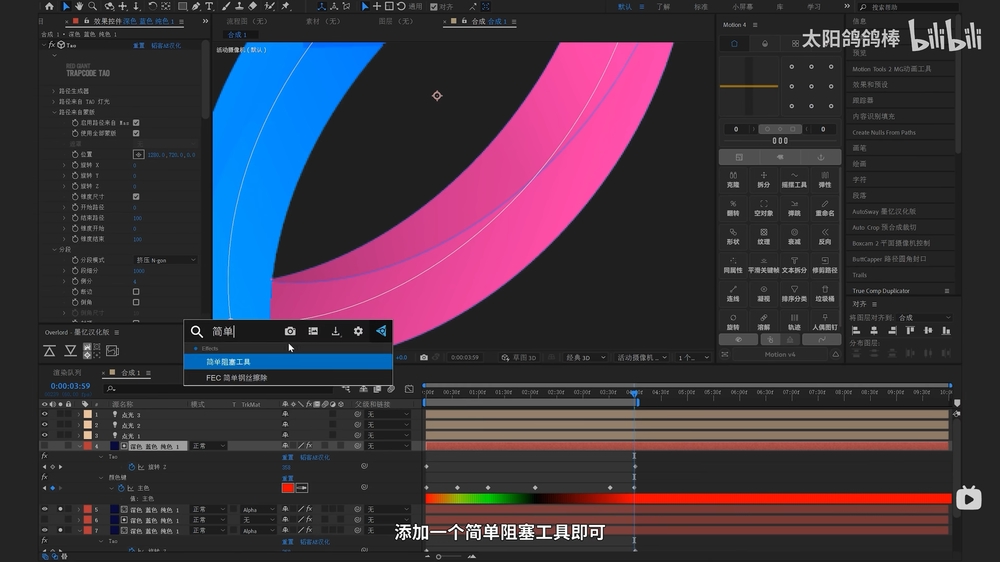
Task: Expand the 路径生成器 group
Action: tap(54, 91)
